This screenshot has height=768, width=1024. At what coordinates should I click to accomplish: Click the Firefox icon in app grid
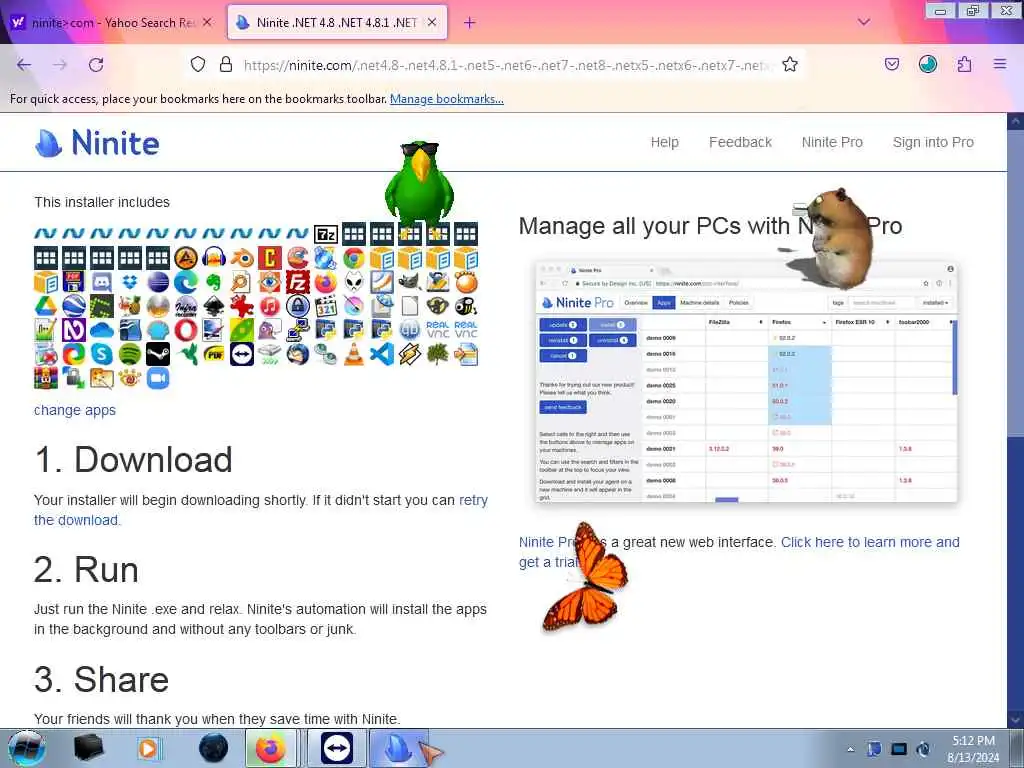(326, 282)
